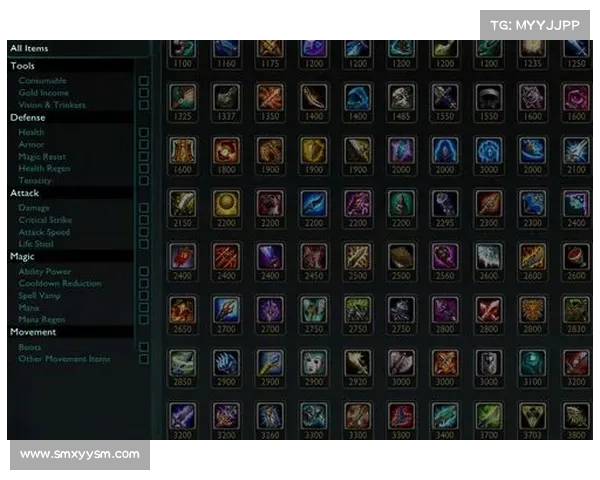Choose the item icon priced 2150

(183, 204)
